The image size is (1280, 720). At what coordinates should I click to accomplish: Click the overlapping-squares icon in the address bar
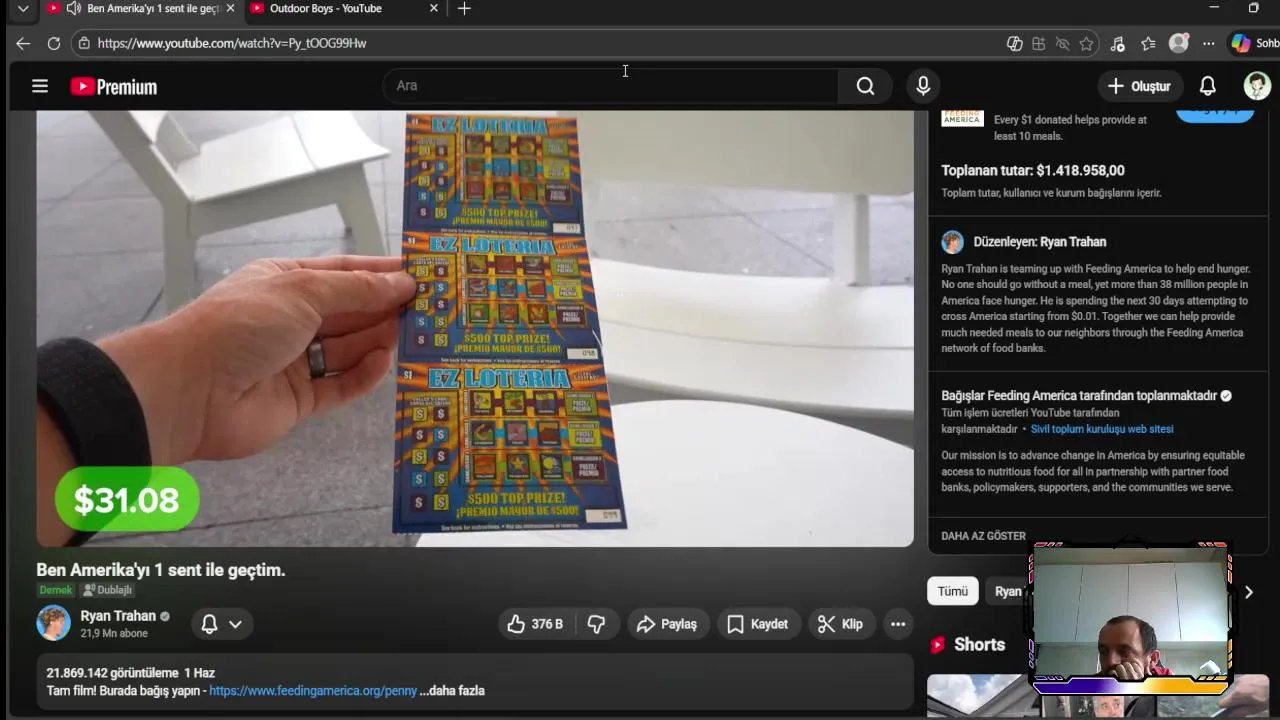pyautogui.click(x=1014, y=44)
